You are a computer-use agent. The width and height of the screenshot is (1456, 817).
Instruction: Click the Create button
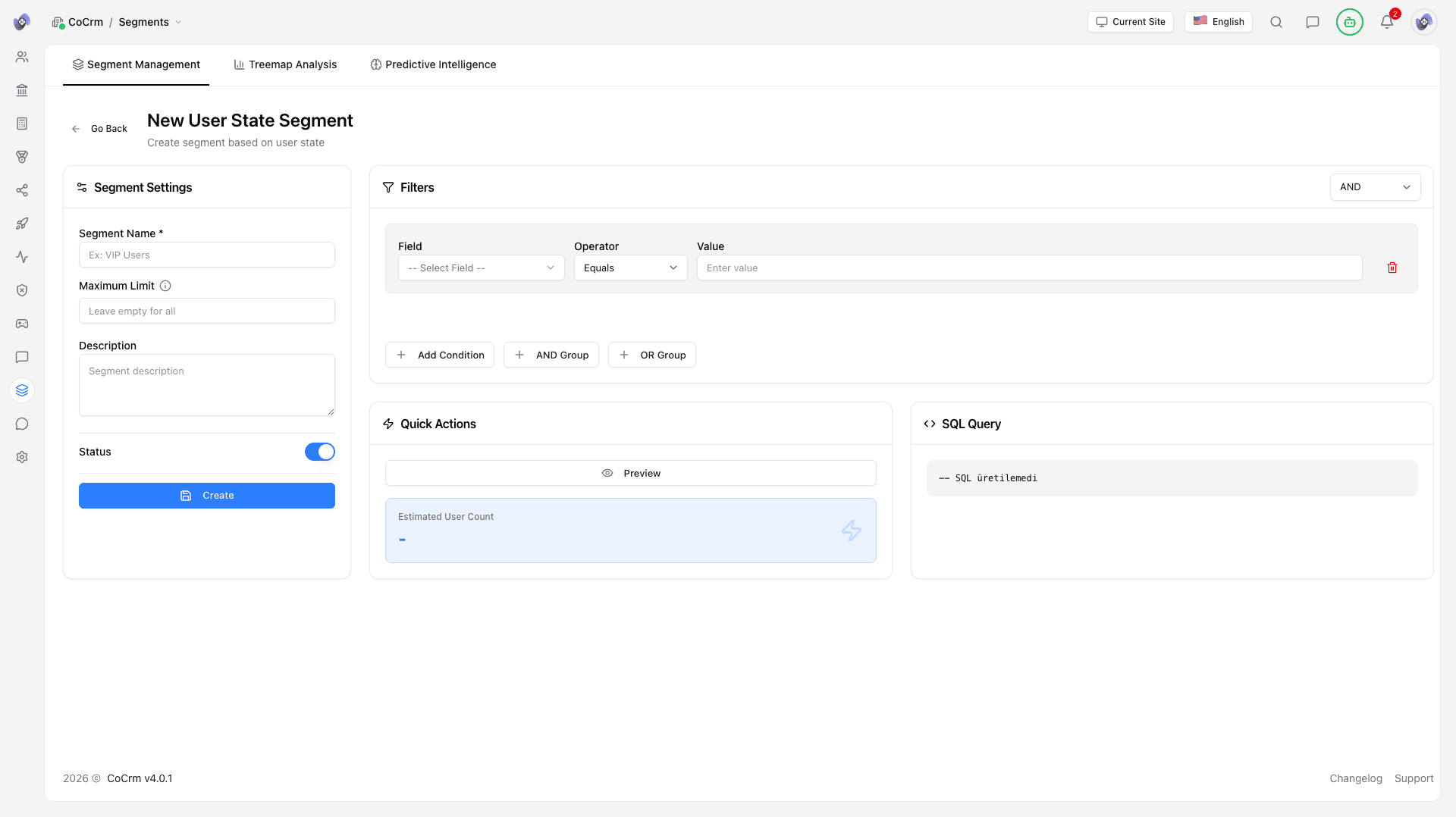[x=206, y=495]
